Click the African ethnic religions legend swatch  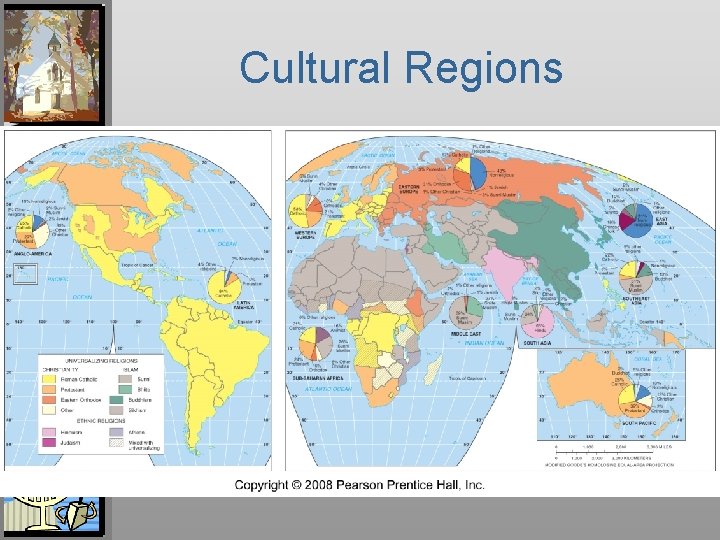point(116,432)
